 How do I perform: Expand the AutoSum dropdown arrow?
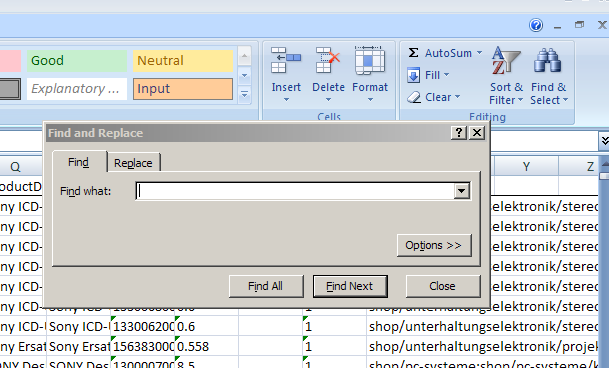tap(479, 52)
